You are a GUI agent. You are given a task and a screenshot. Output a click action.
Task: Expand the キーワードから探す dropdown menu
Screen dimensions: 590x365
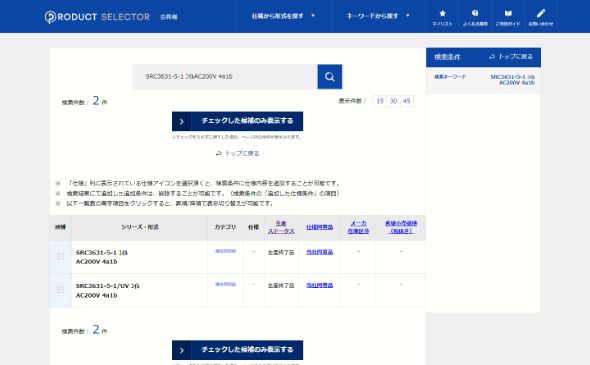378,16
